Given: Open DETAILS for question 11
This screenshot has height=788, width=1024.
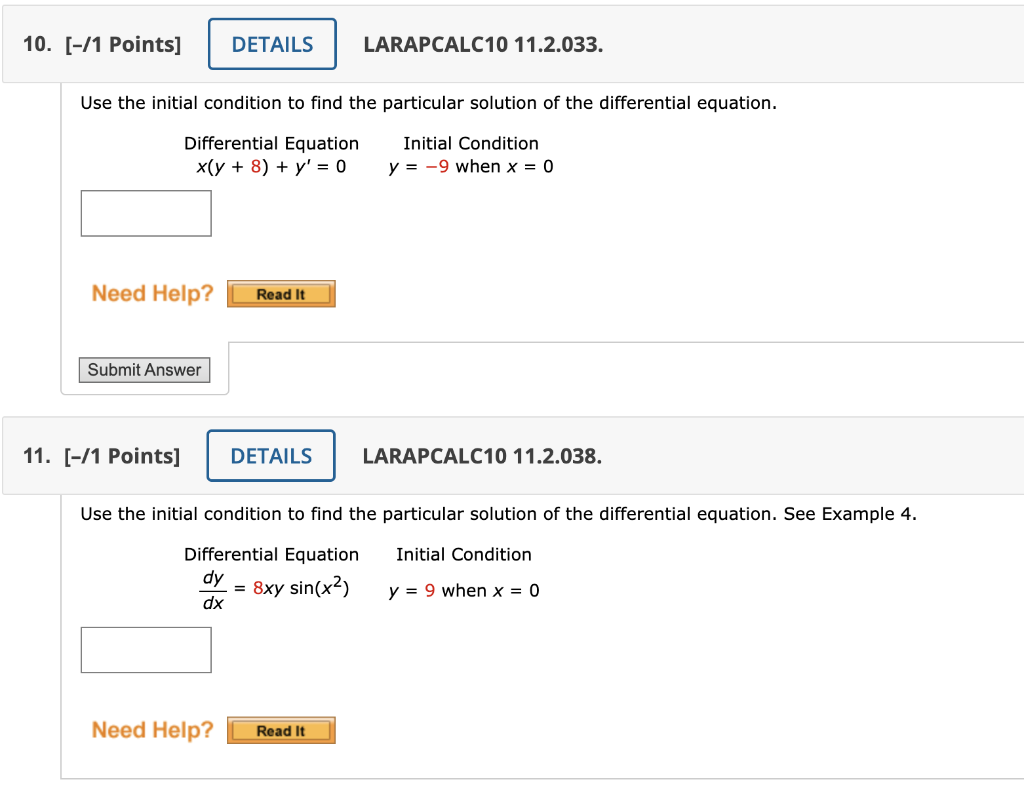Looking at the screenshot, I should (271, 456).
